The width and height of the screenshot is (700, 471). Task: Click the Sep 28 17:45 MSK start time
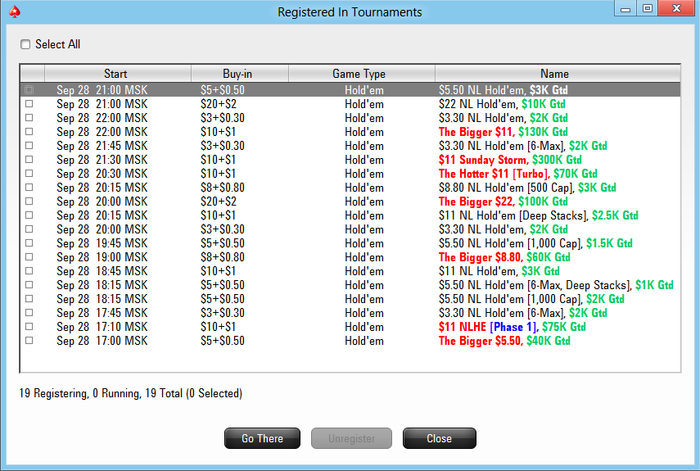[102, 313]
